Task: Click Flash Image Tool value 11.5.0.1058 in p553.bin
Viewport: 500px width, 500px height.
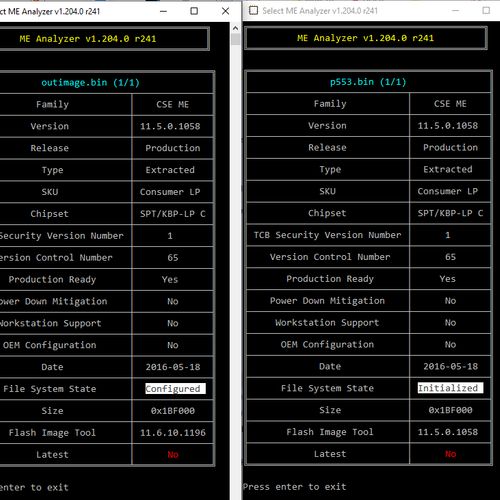Action: click(x=448, y=432)
